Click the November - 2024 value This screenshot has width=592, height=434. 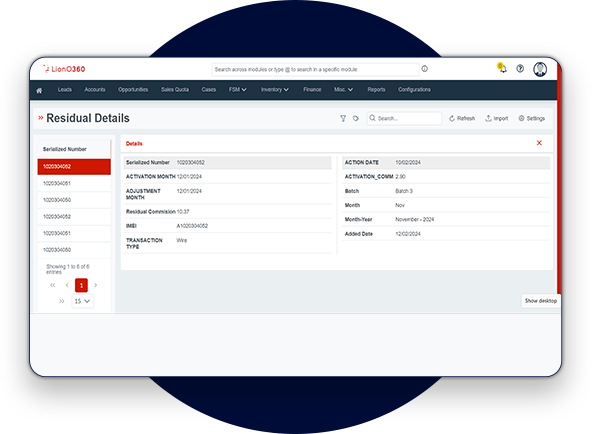coord(415,220)
